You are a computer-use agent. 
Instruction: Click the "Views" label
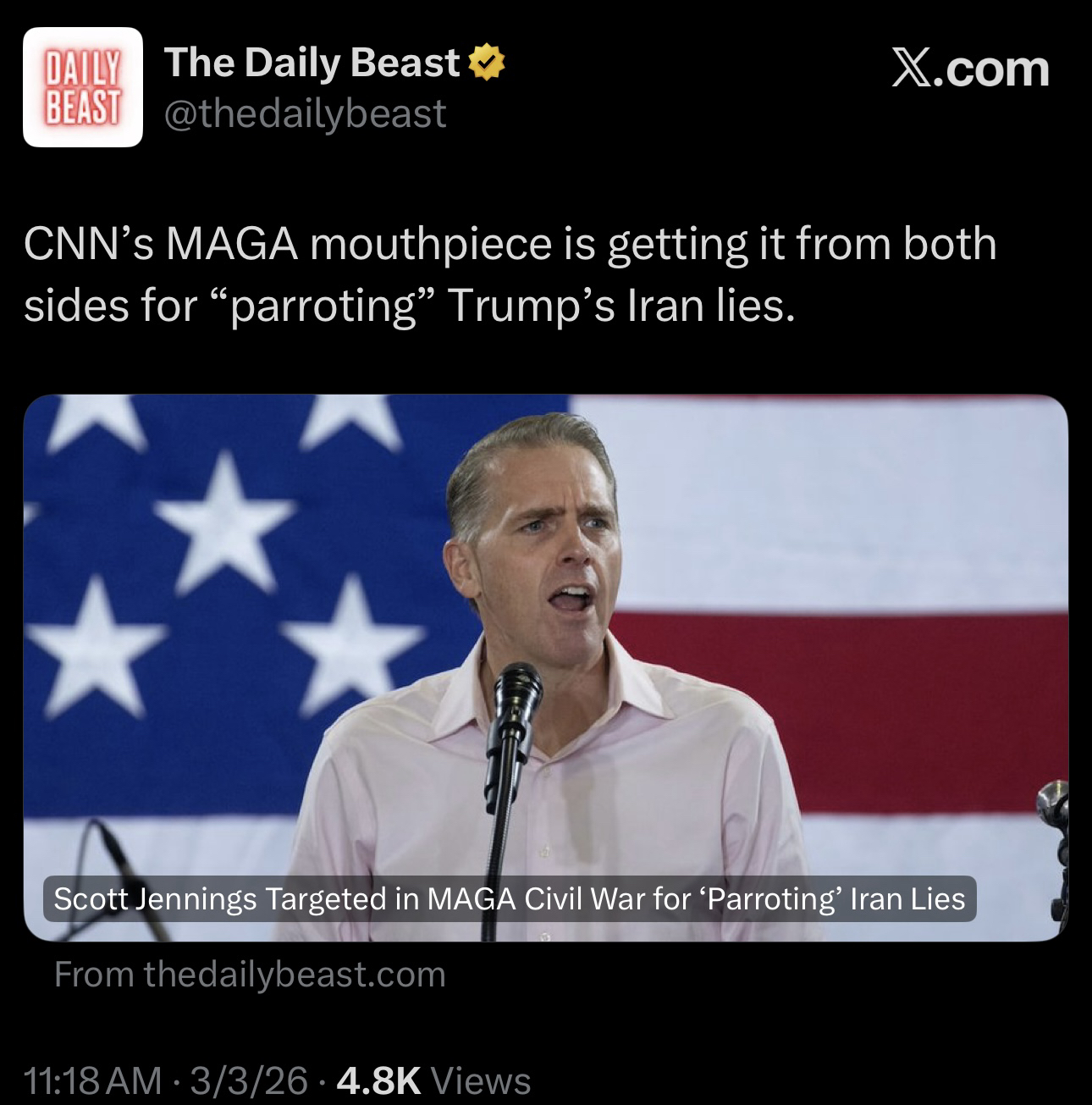pos(482,1080)
